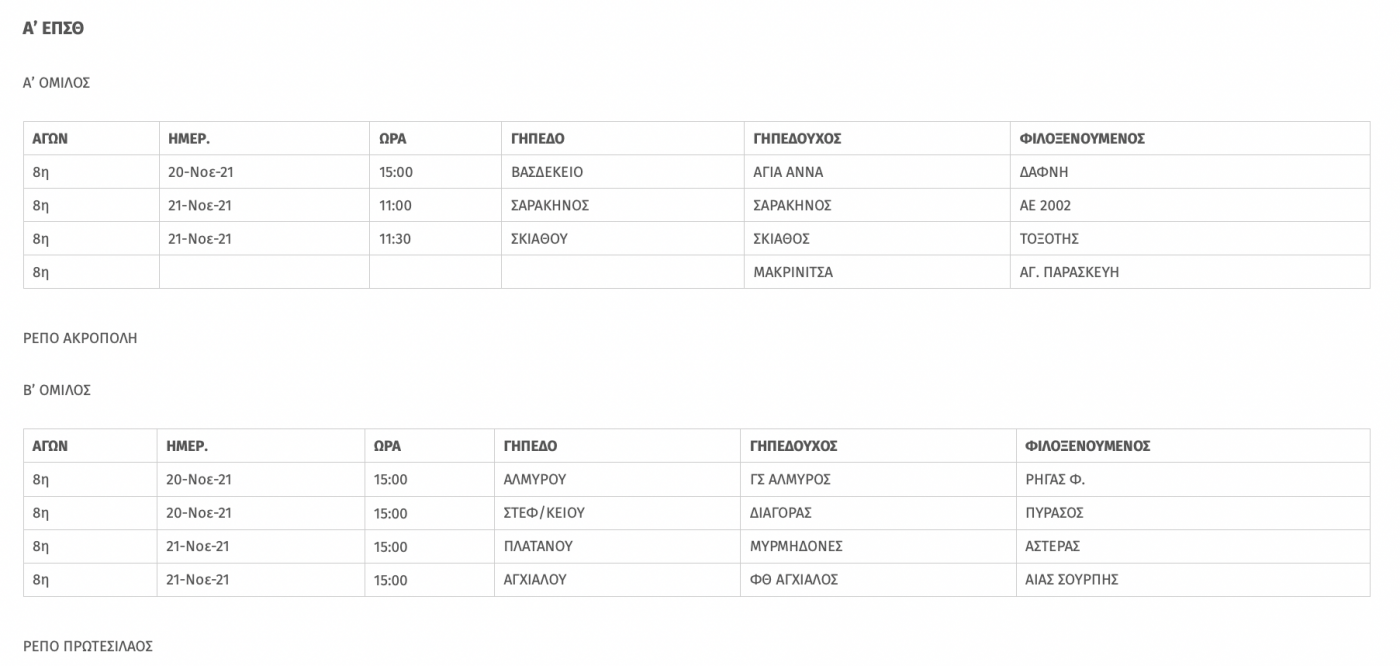Select the ΑΕ 2002 cell

[1190, 205]
